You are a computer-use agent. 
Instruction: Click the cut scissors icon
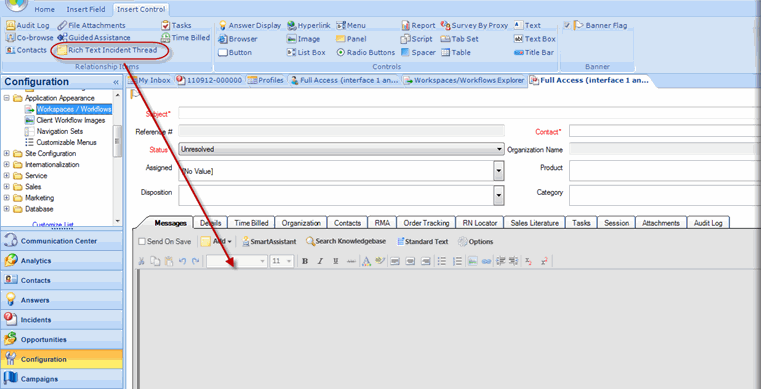(x=141, y=261)
